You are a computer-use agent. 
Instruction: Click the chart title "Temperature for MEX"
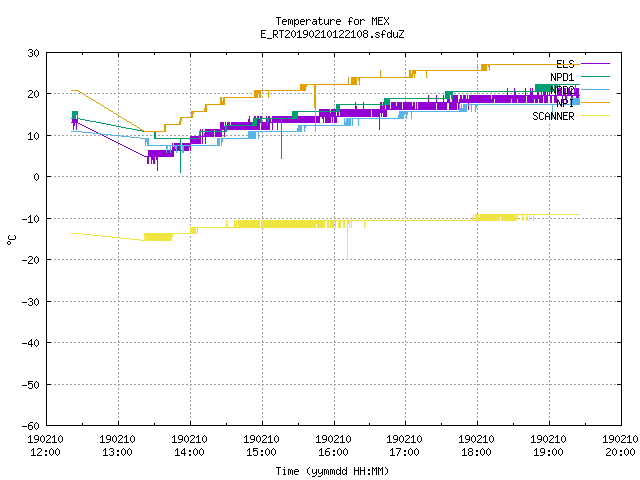point(332,21)
